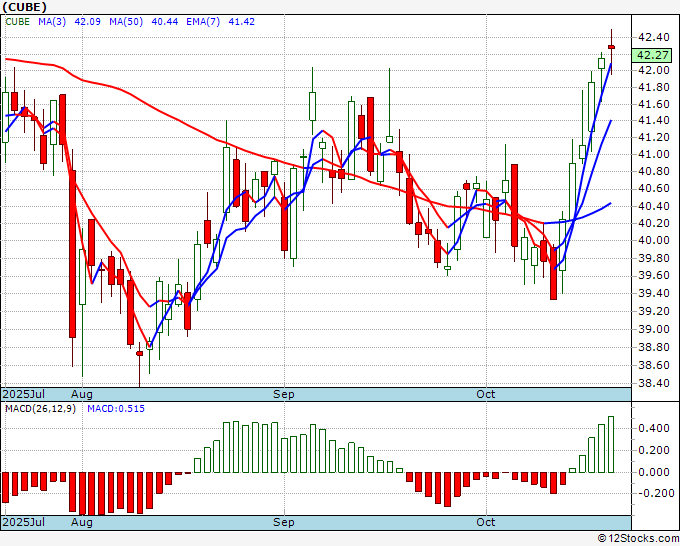
Task: Click the green current price box 42.27
Action: (652, 56)
